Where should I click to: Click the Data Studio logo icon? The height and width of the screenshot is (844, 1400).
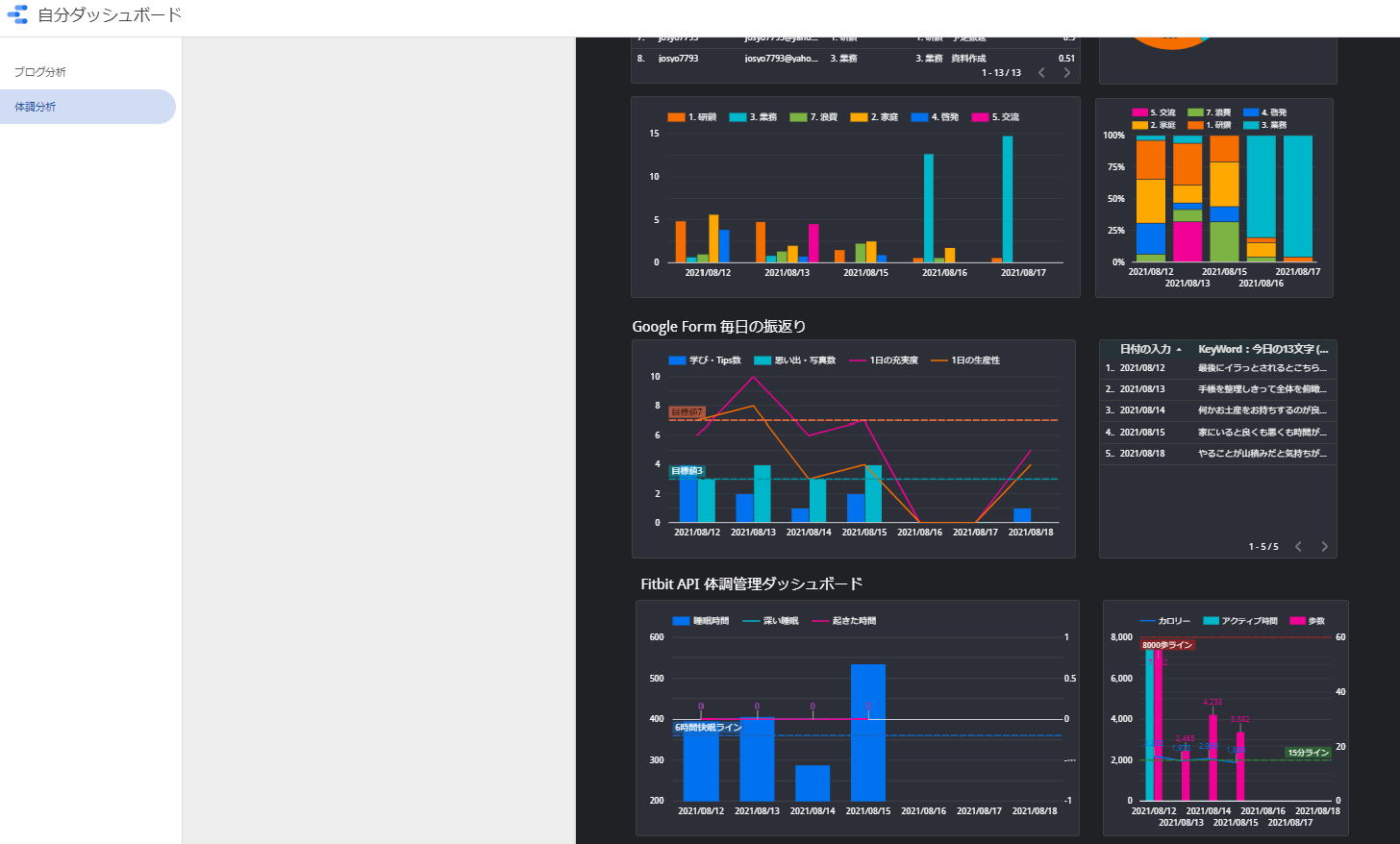[x=17, y=14]
